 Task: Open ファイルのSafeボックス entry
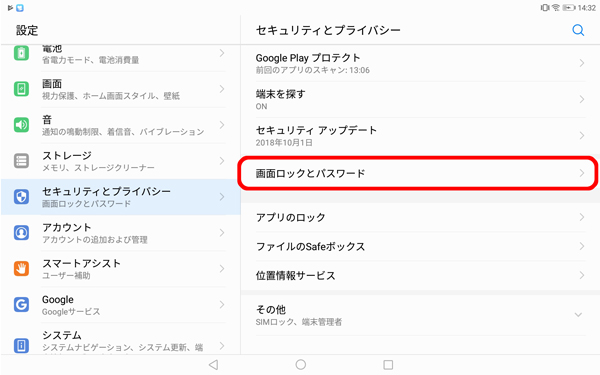(420, 246)
